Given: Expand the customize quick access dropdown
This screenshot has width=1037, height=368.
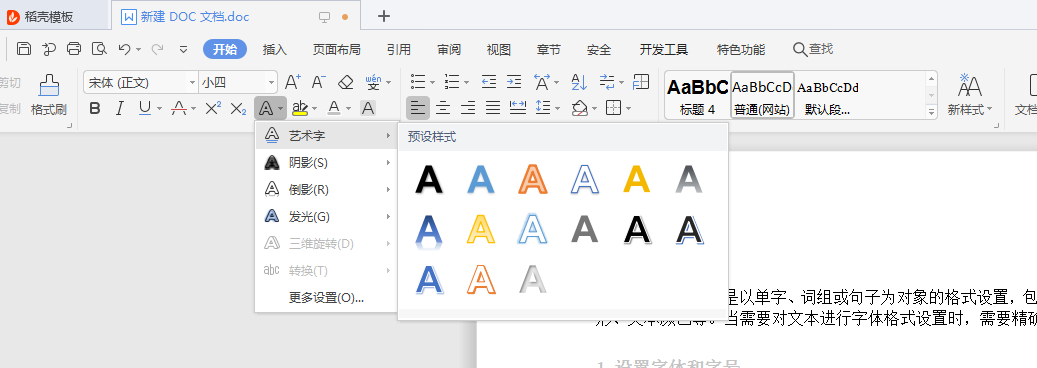Looking at the screenshot, I should (184, 49).
